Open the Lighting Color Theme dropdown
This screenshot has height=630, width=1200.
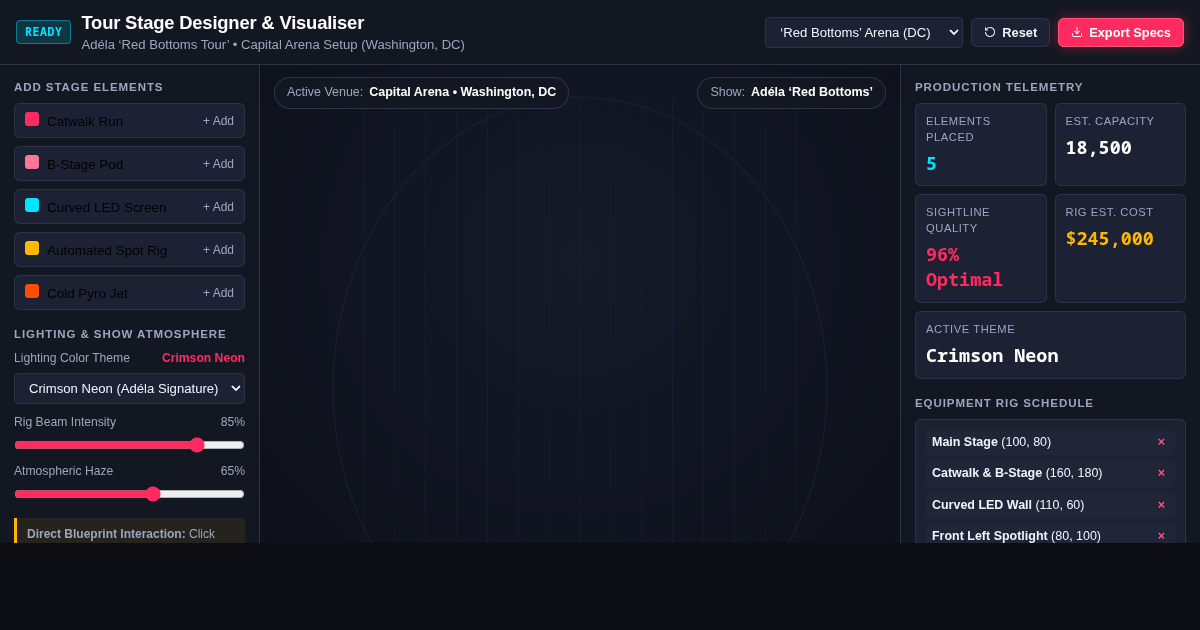point(129,388)
